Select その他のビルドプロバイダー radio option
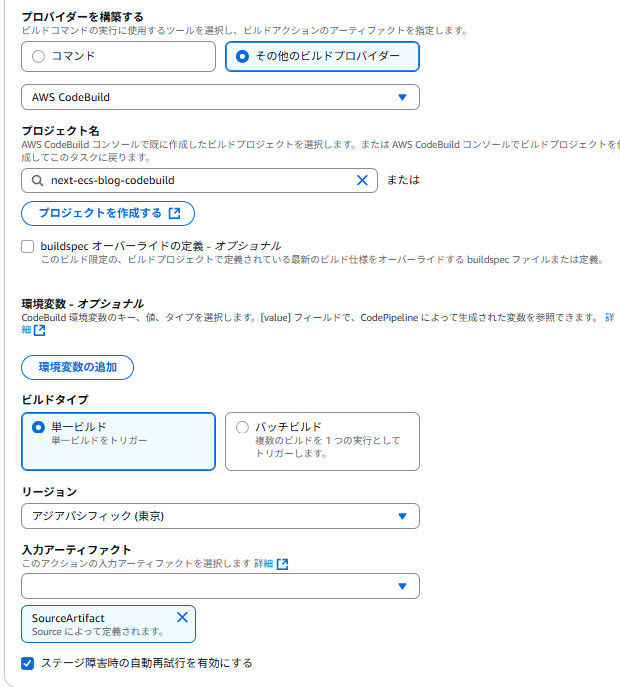The width and height of the screenshot is (620, 687). (x=243, y=57)
